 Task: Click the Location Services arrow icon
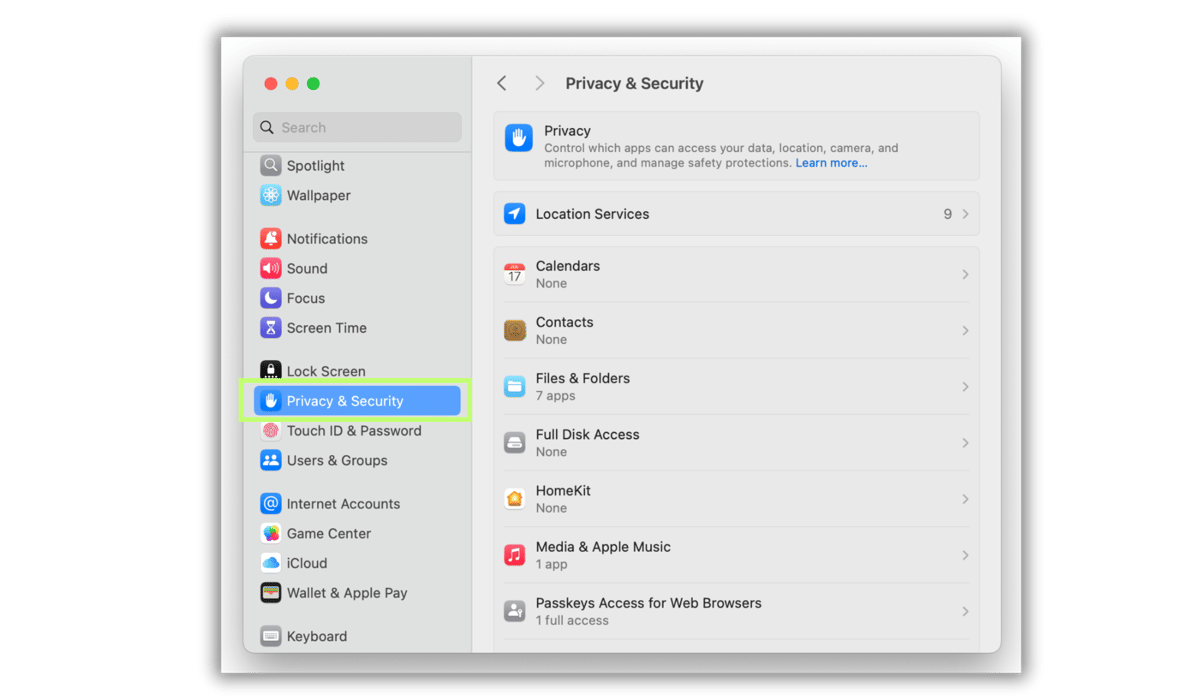pyautogui.click(x=515, y=214)
